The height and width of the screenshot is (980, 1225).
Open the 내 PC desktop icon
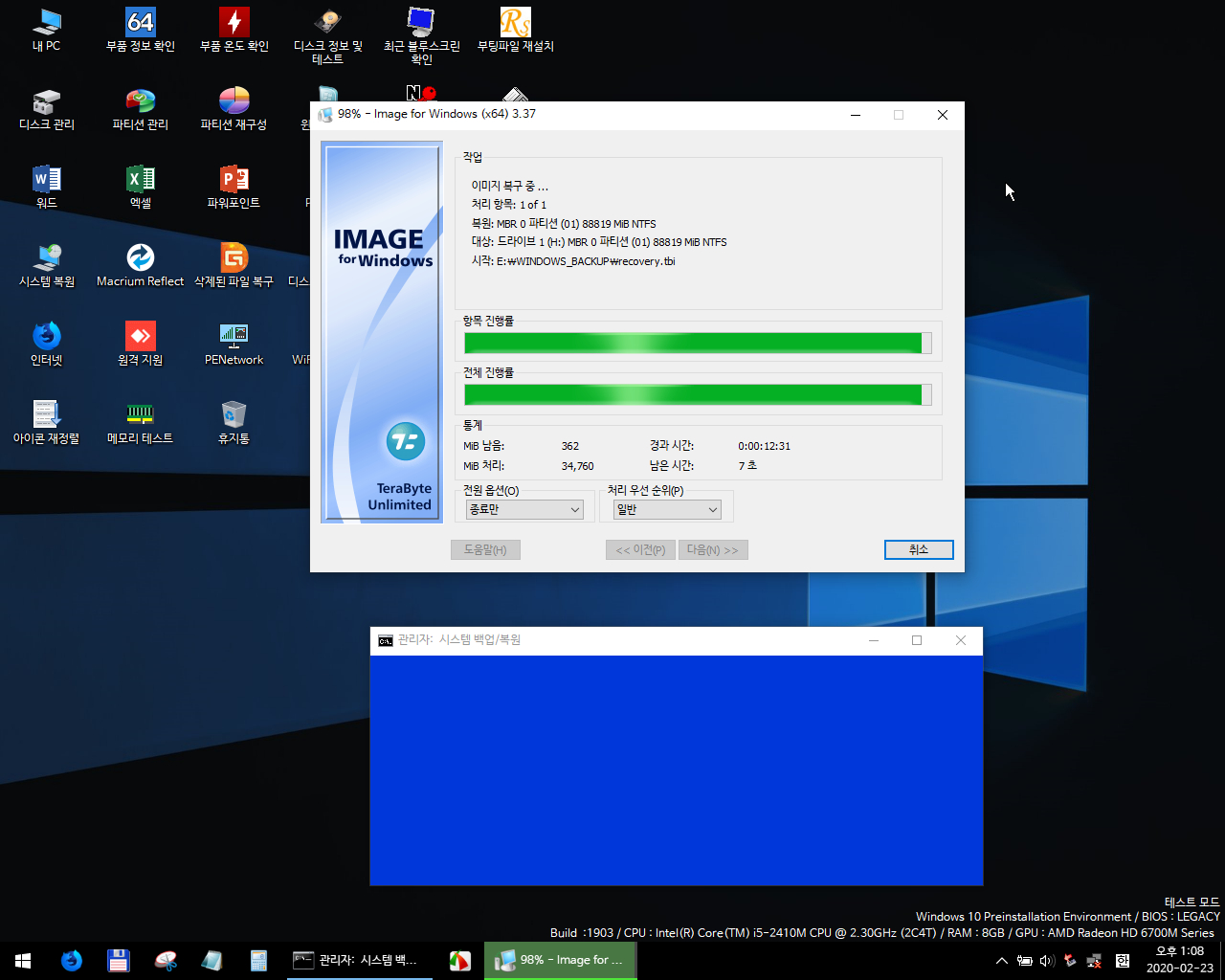pyautogui.click(x=46, y=30)
